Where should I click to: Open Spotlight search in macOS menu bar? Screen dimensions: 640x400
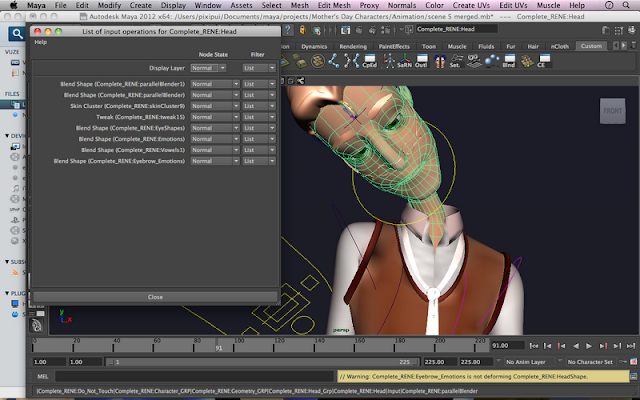(x=626, y=5)
